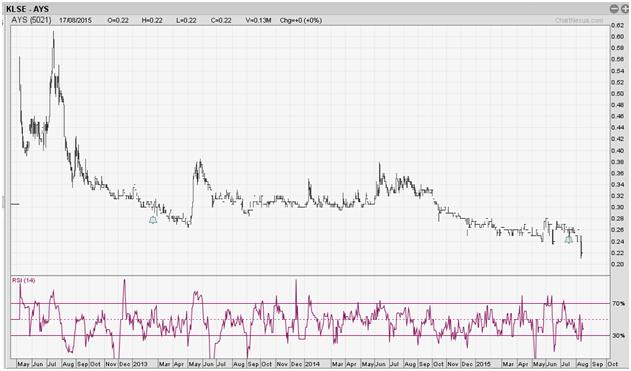Viewport: 631px width, 371px height.
Task: Click the KLSE - AYS chart title
Action: point(27,8)
